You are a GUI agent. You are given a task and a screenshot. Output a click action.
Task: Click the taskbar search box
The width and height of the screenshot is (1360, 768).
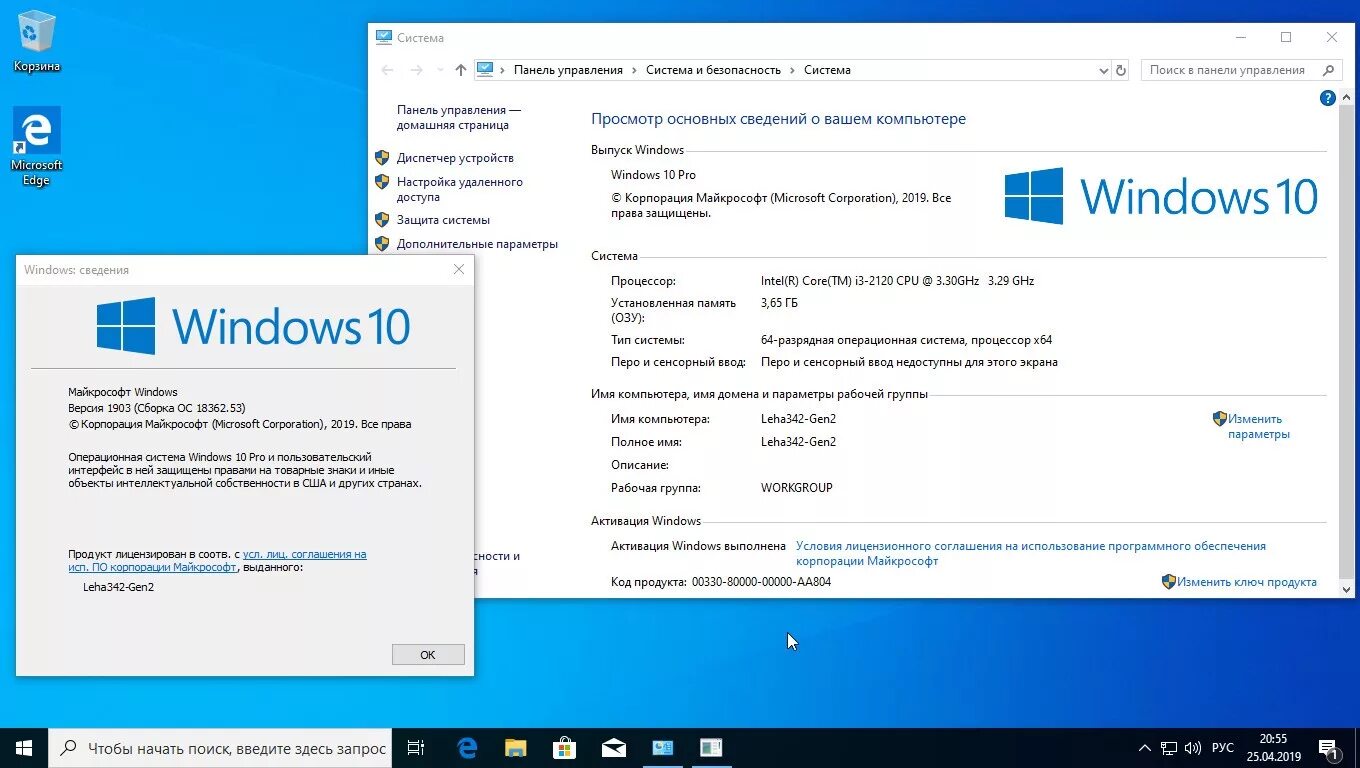[220, 748]
